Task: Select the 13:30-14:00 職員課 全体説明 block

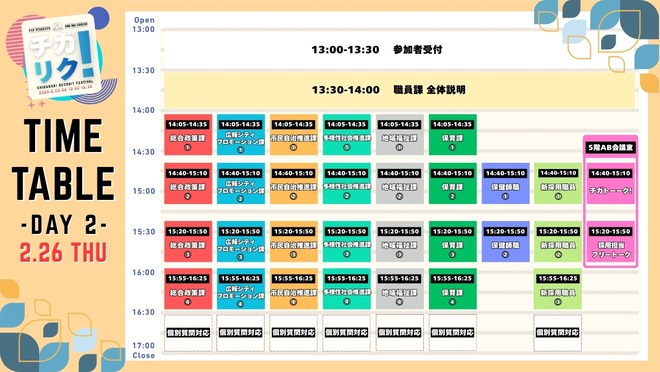Action: coord(399,90)
